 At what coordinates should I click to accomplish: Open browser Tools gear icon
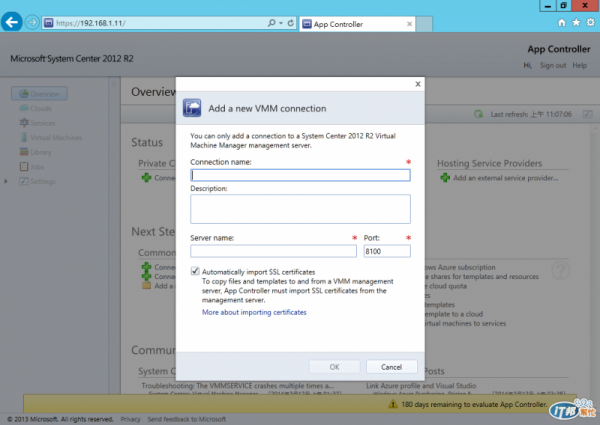tap(590, 23)
